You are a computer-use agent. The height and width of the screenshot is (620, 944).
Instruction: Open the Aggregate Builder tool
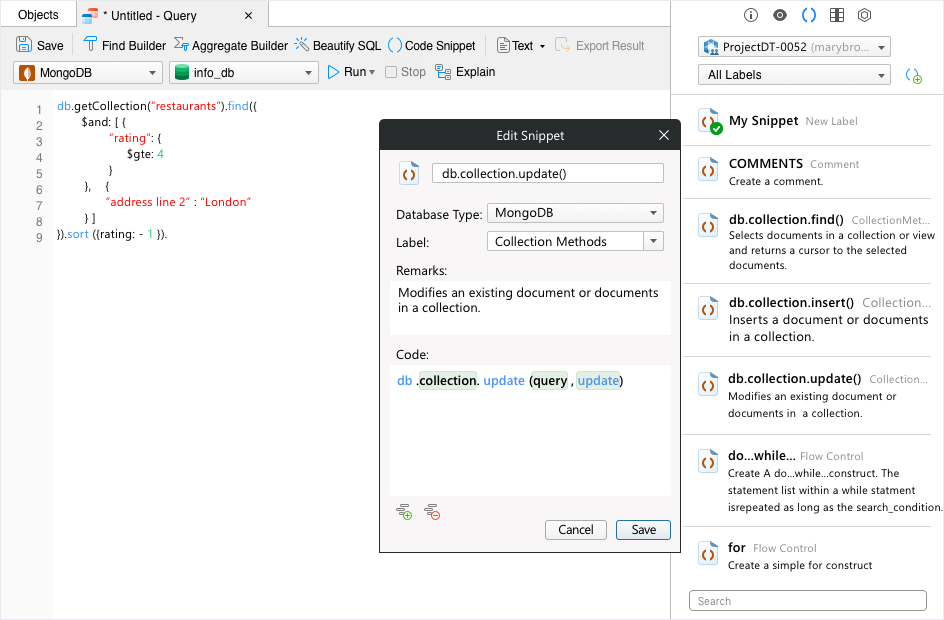[231, 45]
